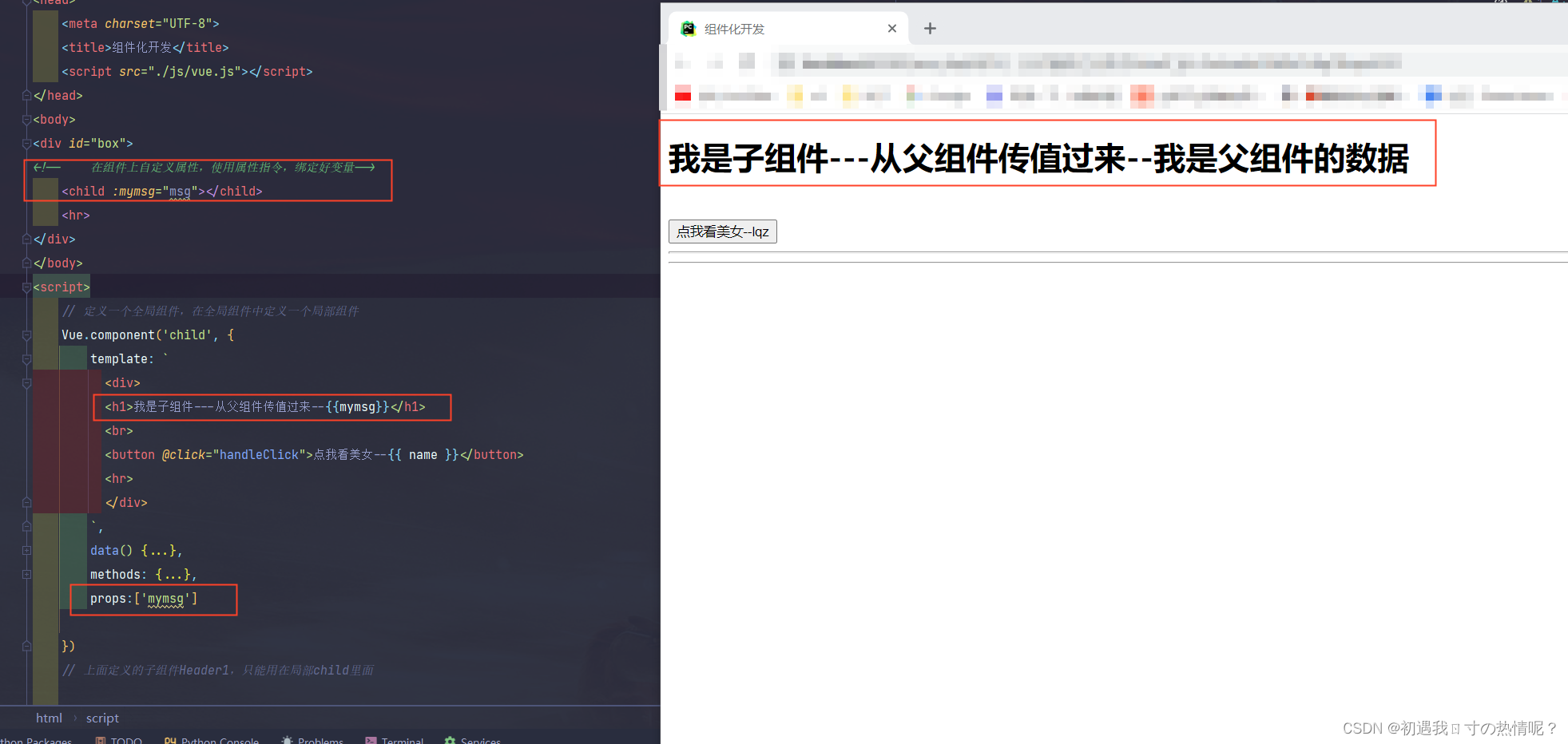Click the <child :mymsg="msg"> line

point(162,192)
